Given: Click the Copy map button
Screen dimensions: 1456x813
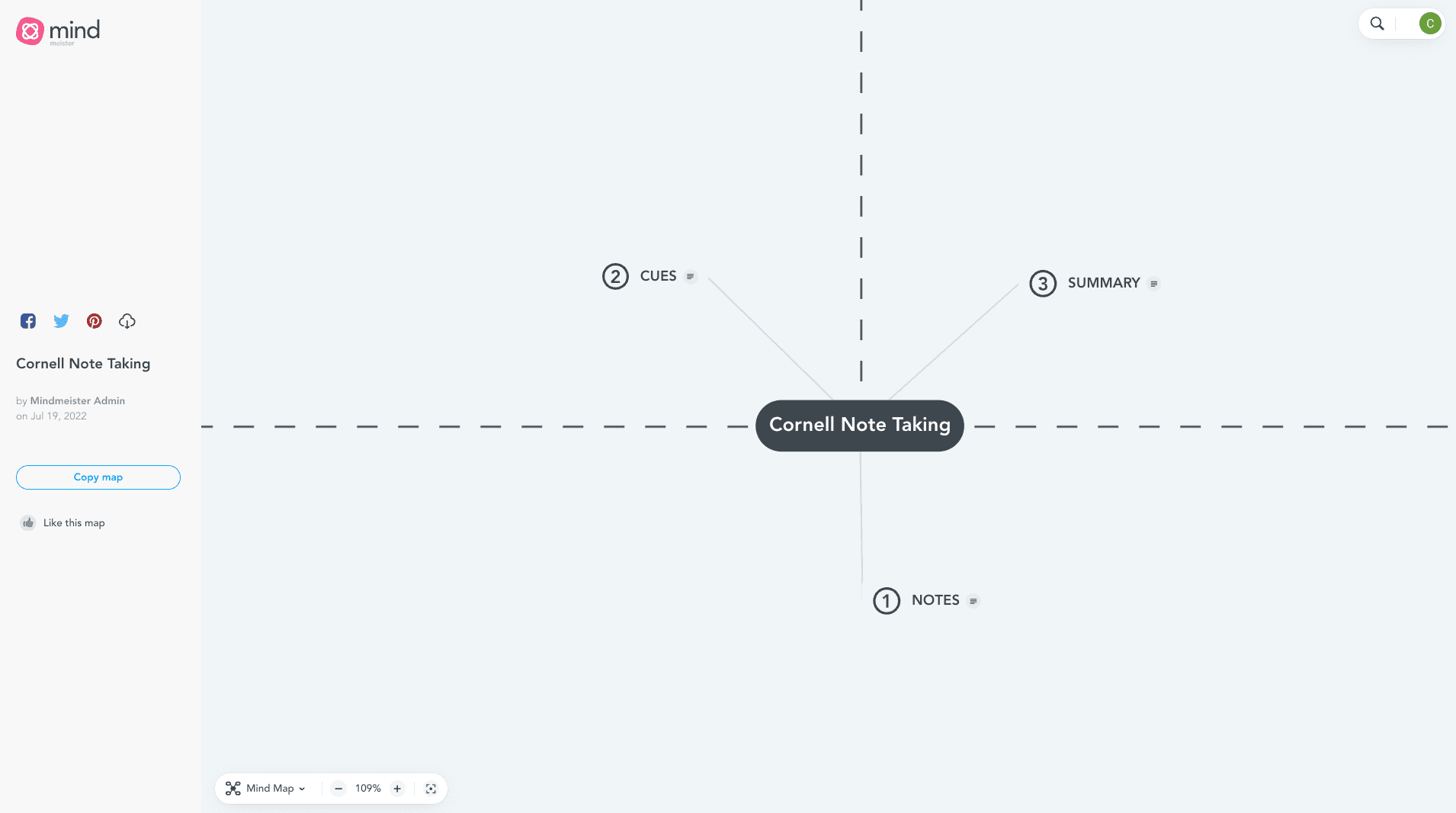Looking at the screenshot, I should (x=98, y=477).
